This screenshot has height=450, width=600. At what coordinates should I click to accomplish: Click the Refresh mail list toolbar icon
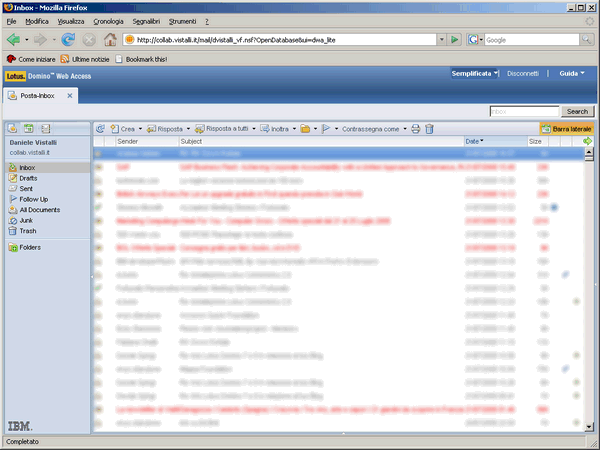100,129
